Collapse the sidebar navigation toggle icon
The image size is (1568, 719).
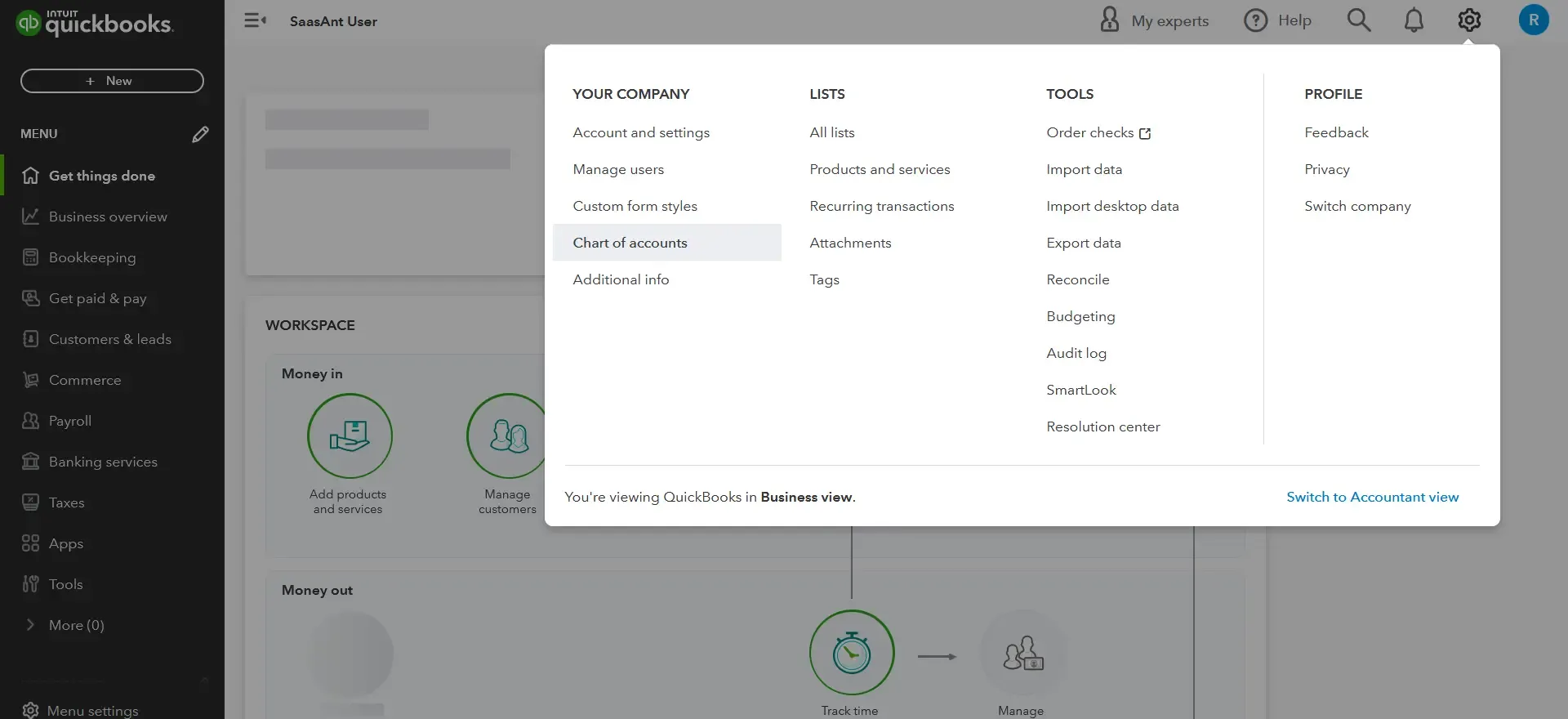pyautogui.click(x=255, y=20)
